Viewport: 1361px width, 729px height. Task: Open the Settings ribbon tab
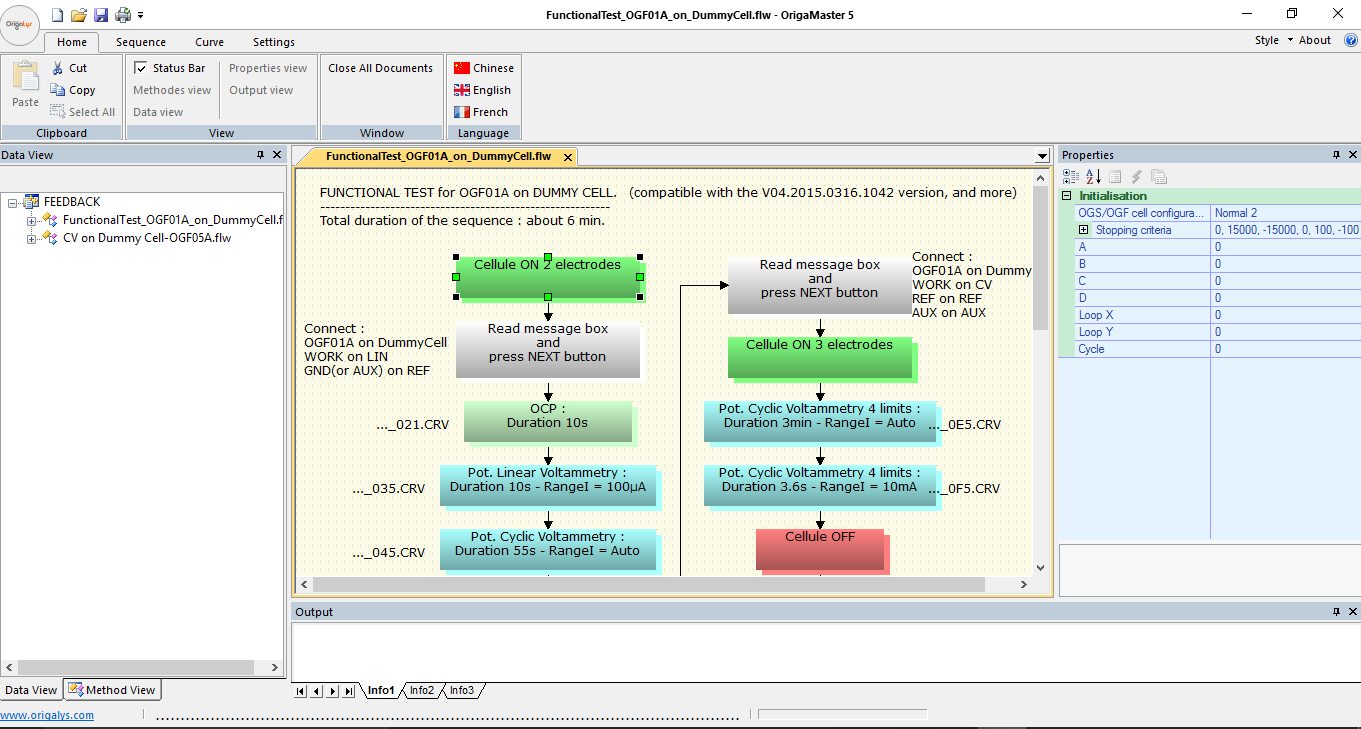[274, 42]
